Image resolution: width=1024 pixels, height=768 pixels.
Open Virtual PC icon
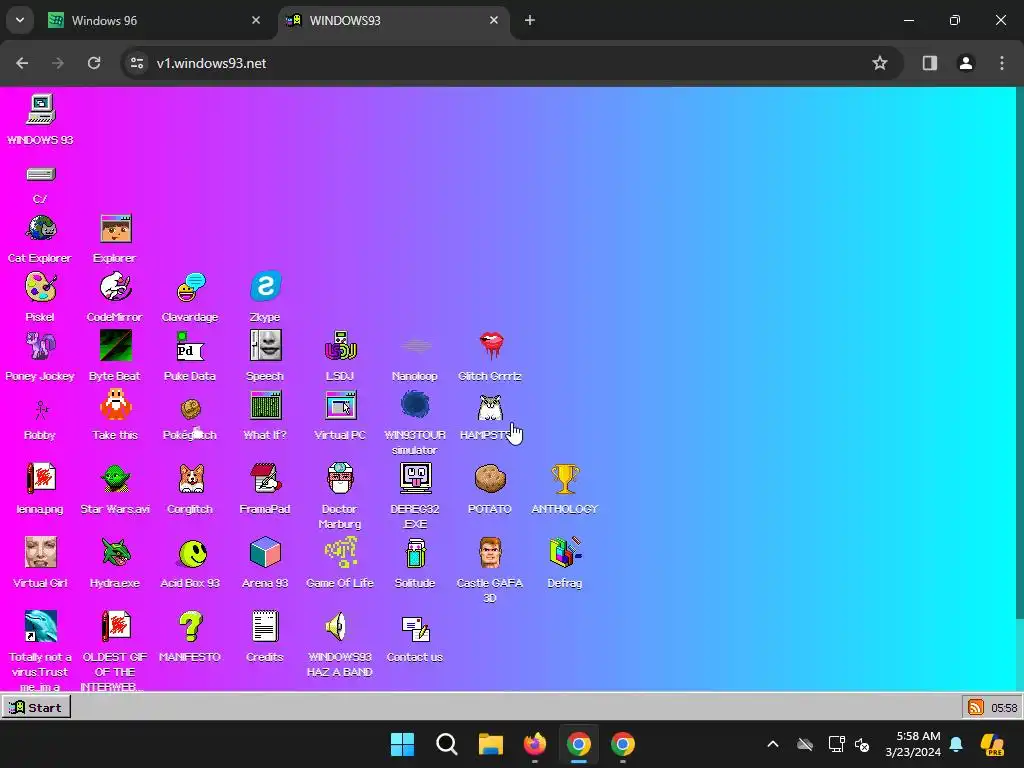340,405
